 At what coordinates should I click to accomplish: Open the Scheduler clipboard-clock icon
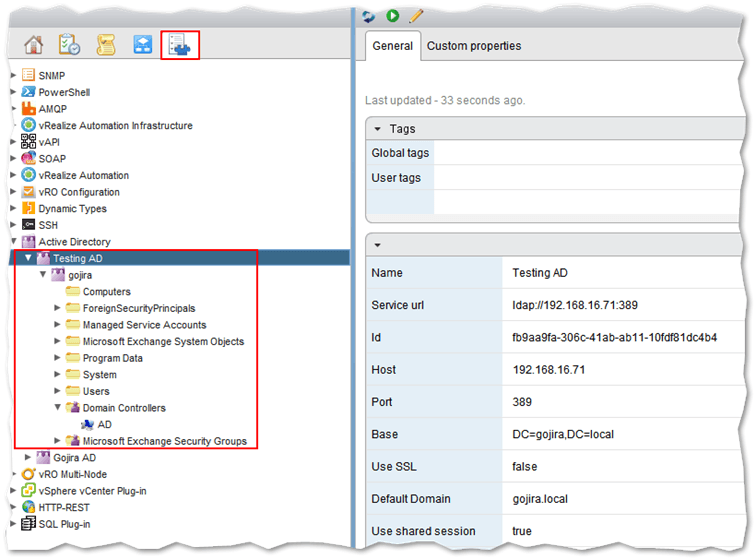[x=69, y=44]
